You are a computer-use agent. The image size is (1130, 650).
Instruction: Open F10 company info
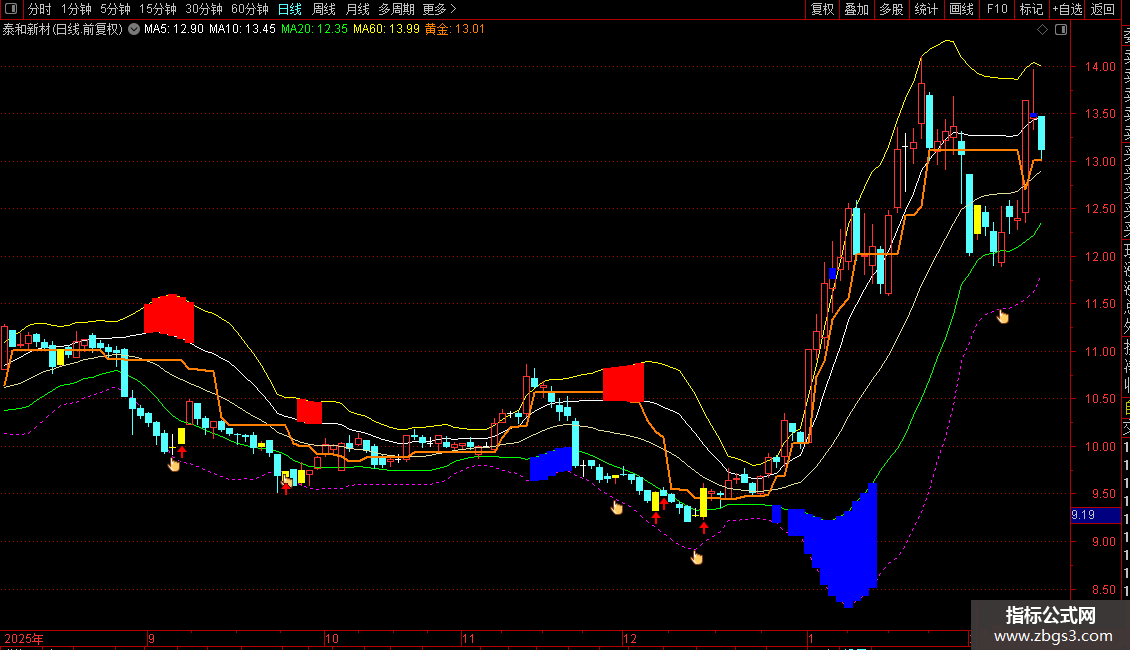pos(997,9)
